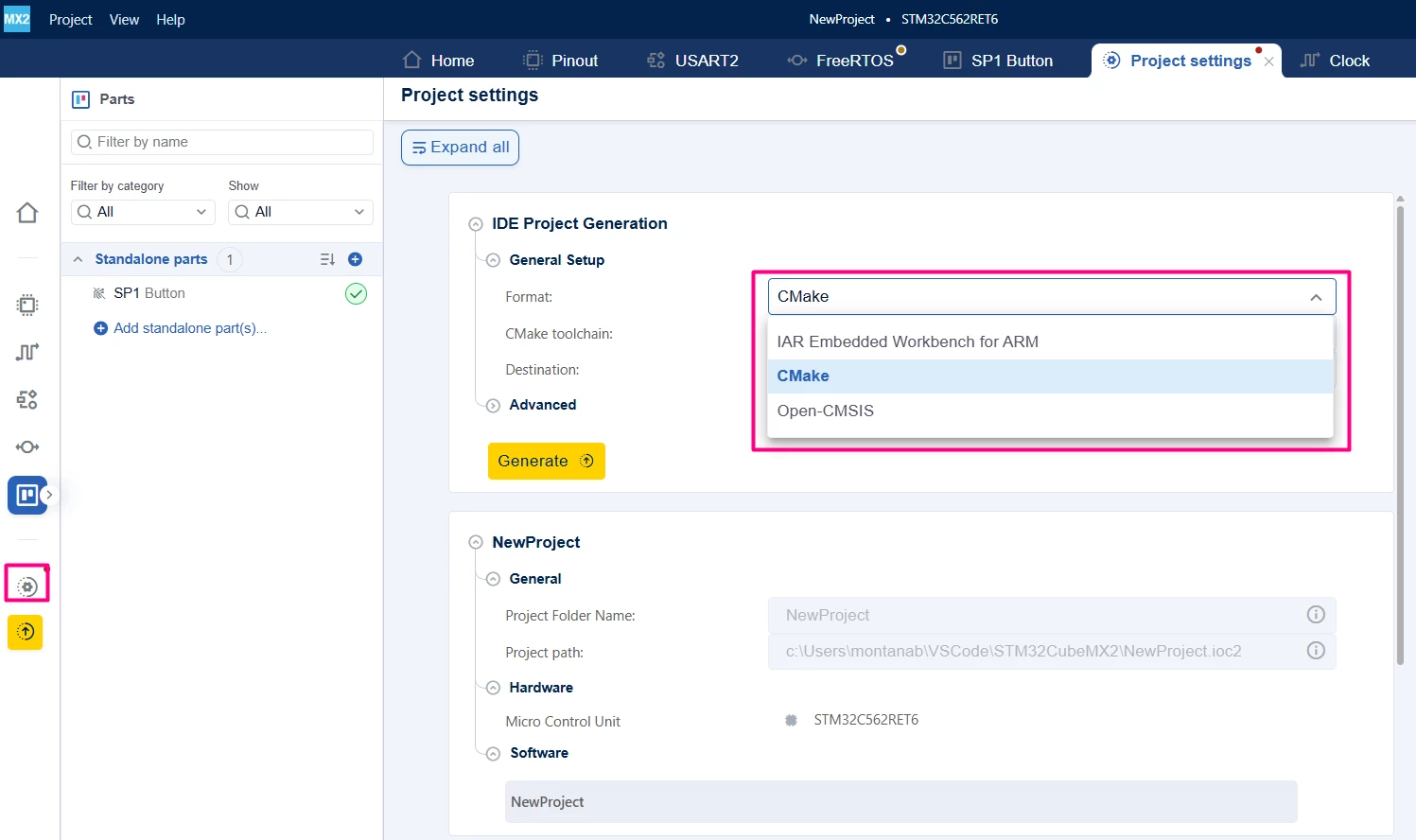
Task: Open the Clock icon in left sidebar
Action: pyautogui.click(x=27, y=352)
